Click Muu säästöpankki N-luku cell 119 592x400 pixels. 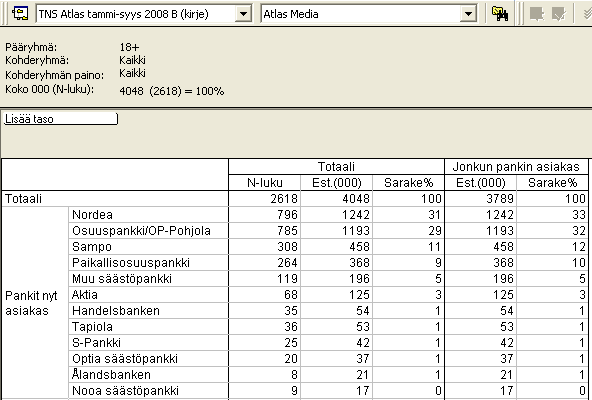coord(265,279)
